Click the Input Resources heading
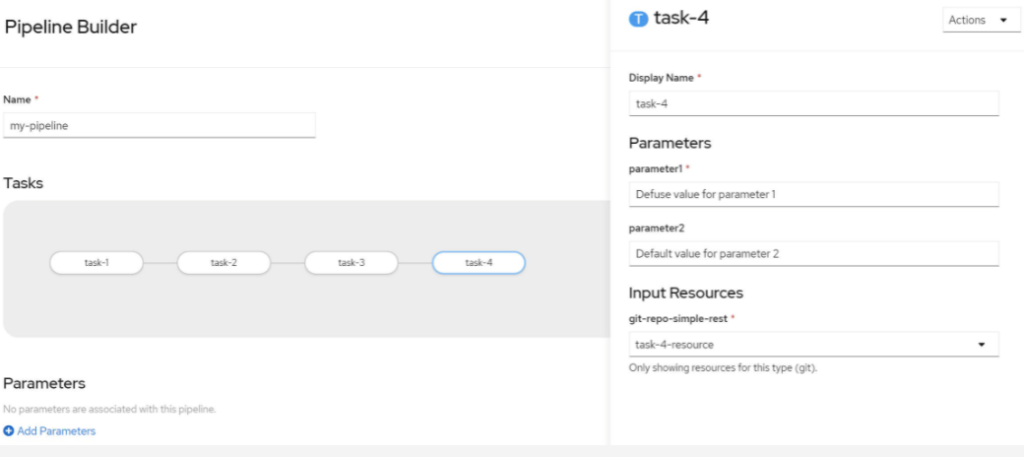1024x457 pixels. (686, 293)
